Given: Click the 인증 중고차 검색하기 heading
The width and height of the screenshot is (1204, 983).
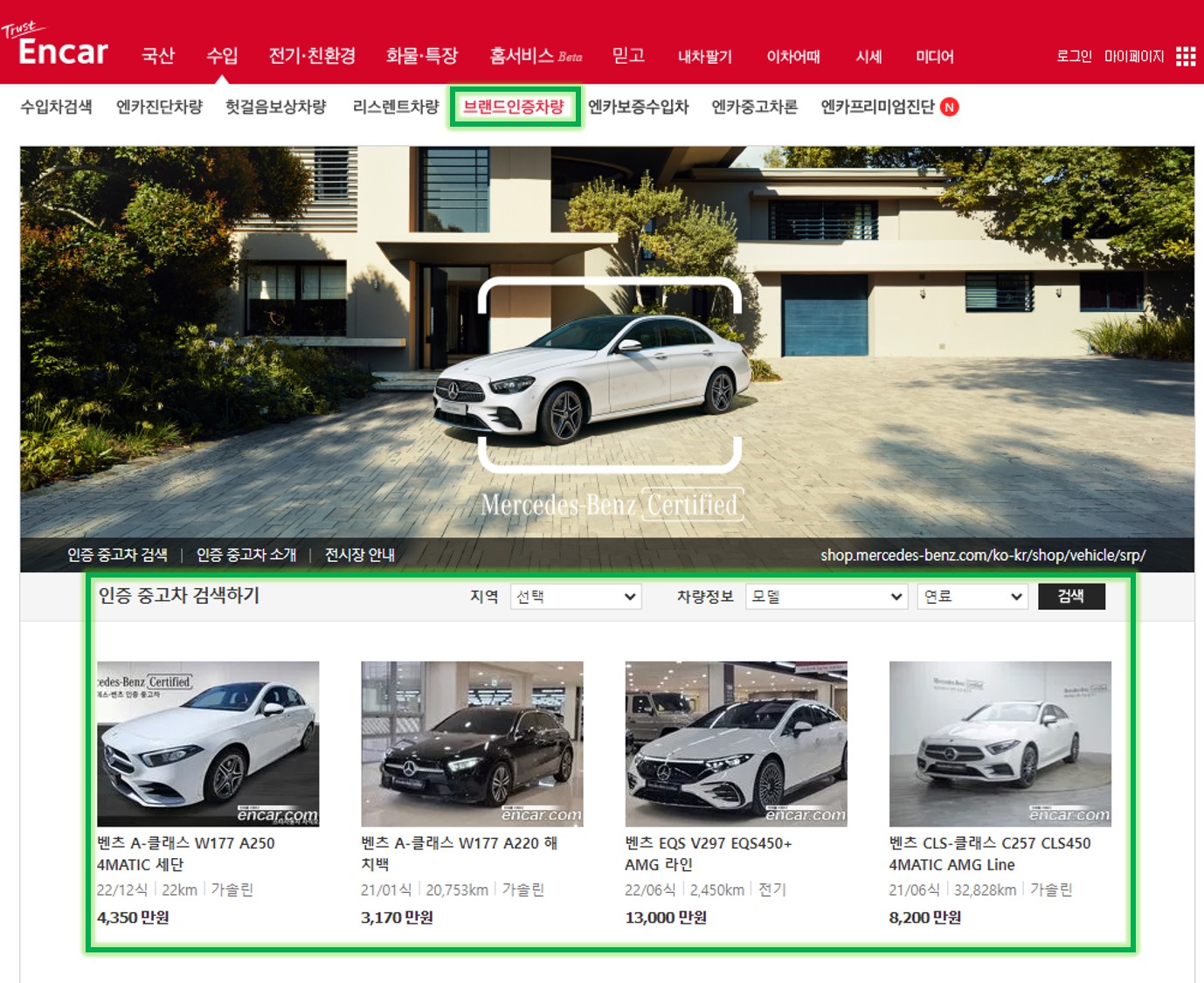Looking at the screenshot, I should (179, 595).
